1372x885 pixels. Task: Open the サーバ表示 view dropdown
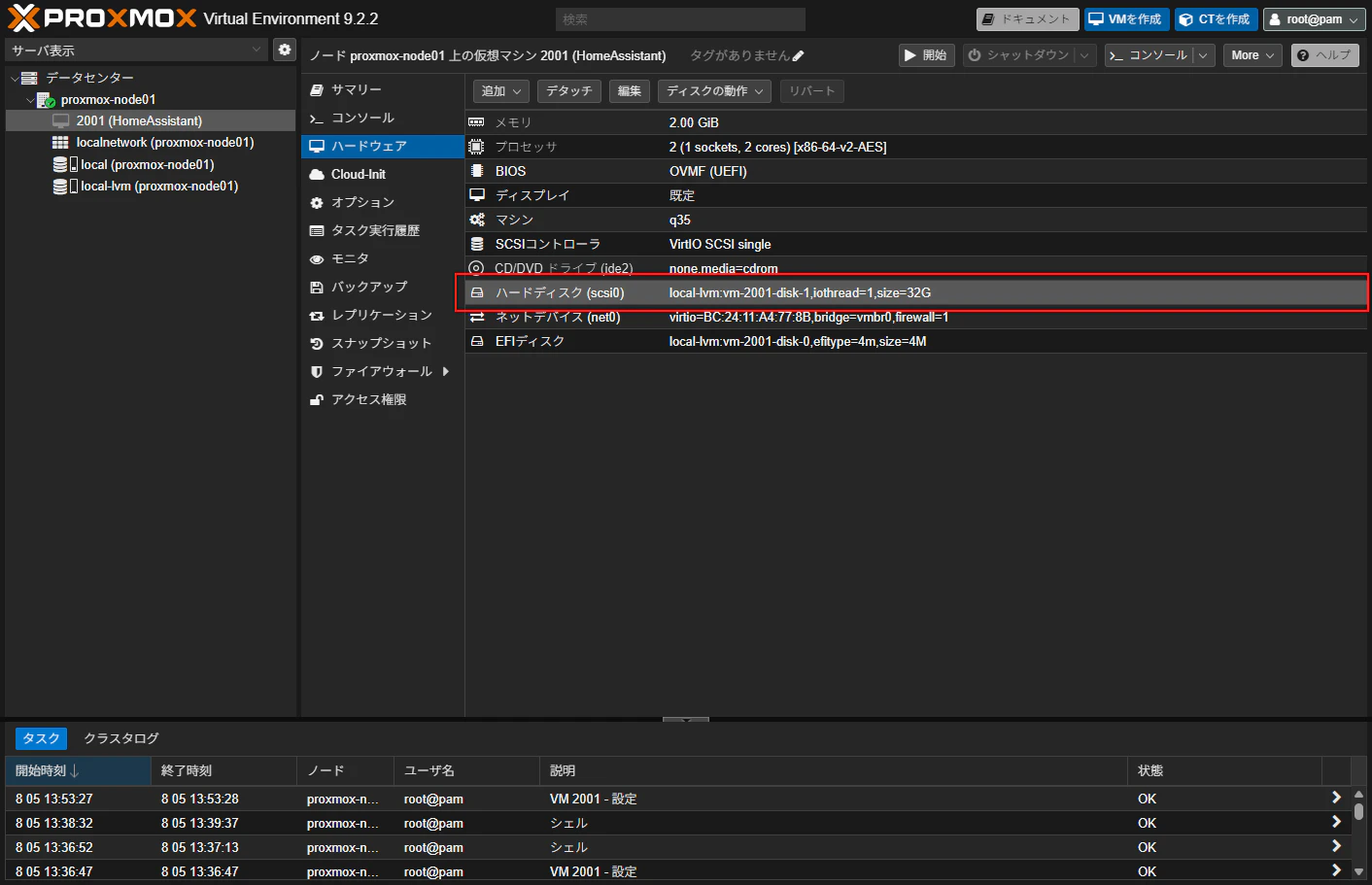point(257,50)
